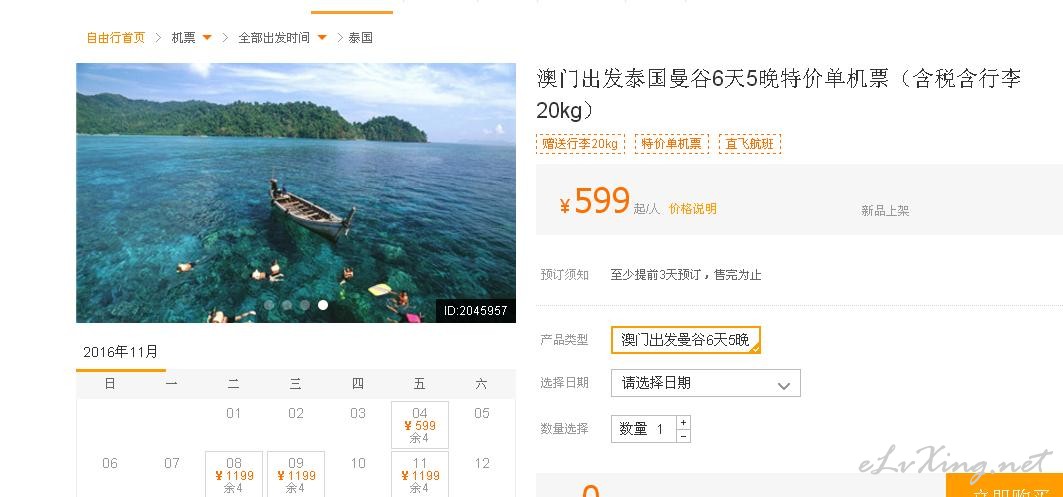
Task: Select the 2016年11月 month tab
Action: [x=121, y=353]
